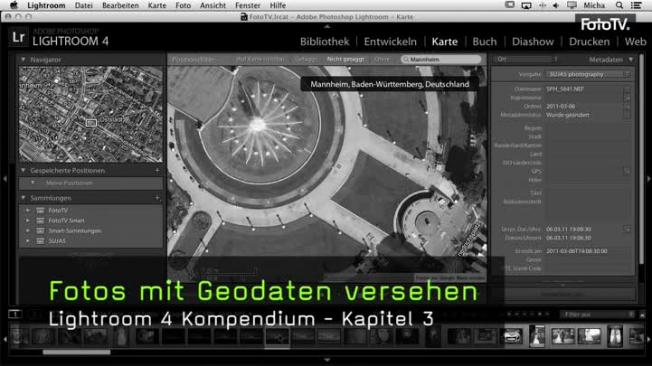This screenshot has width=652, height=366.
Task: Switch to the Bibliothek module
Action: [325, 42]
